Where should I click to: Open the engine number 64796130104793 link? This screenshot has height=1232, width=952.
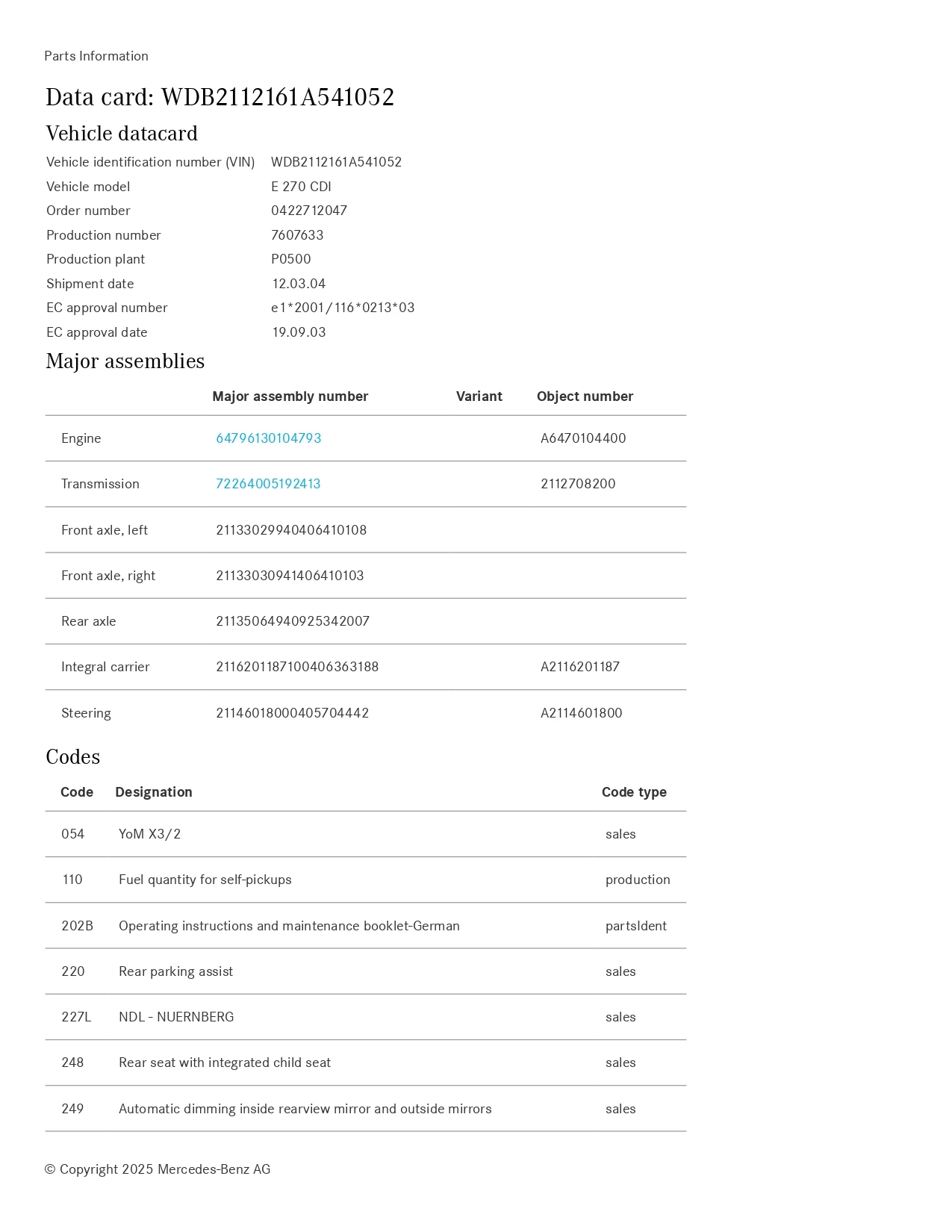[x=268, y=438]
